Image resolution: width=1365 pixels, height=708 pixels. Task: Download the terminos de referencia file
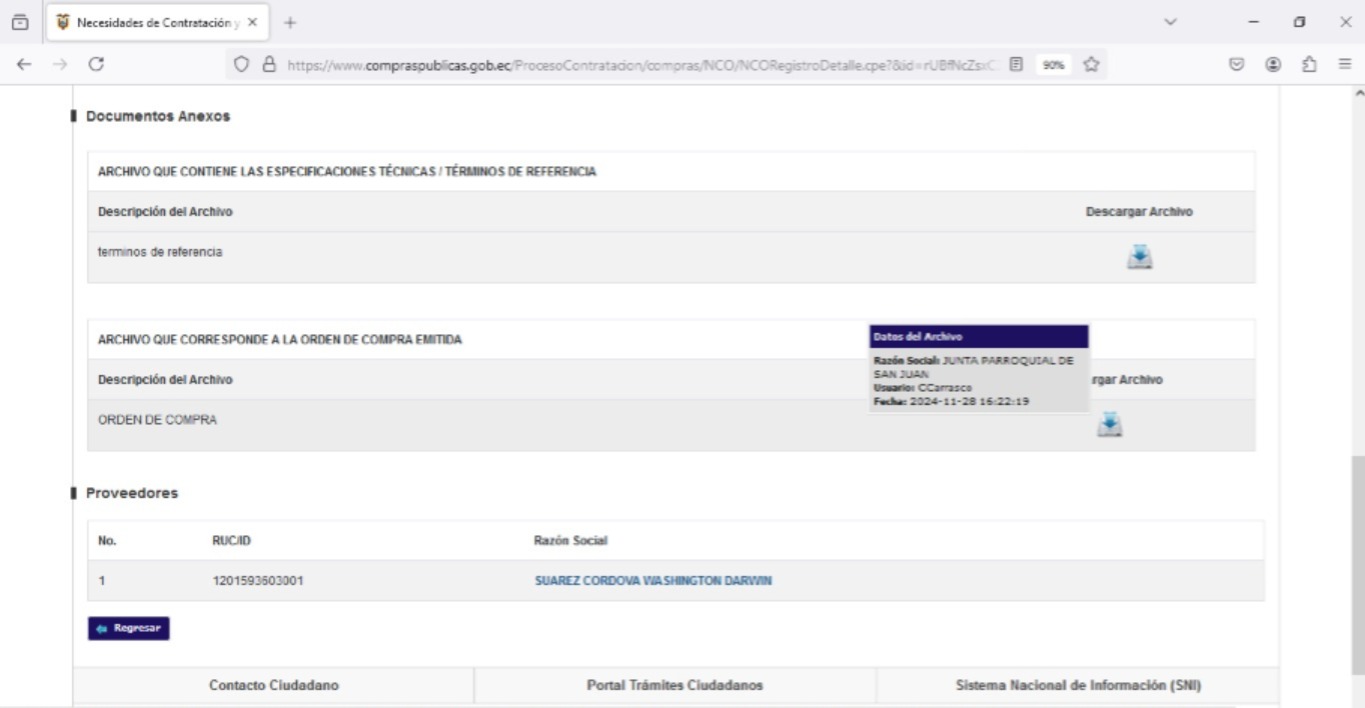[1139, 257]
